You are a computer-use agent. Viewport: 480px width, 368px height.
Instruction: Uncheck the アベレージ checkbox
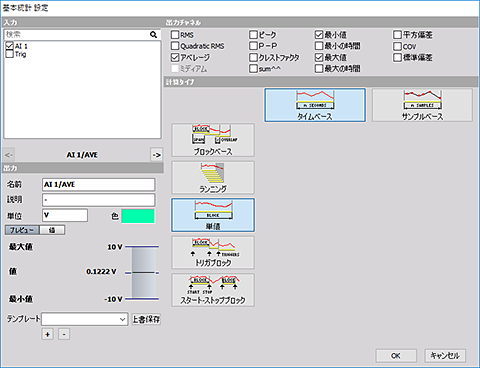(x=175, y=57)
